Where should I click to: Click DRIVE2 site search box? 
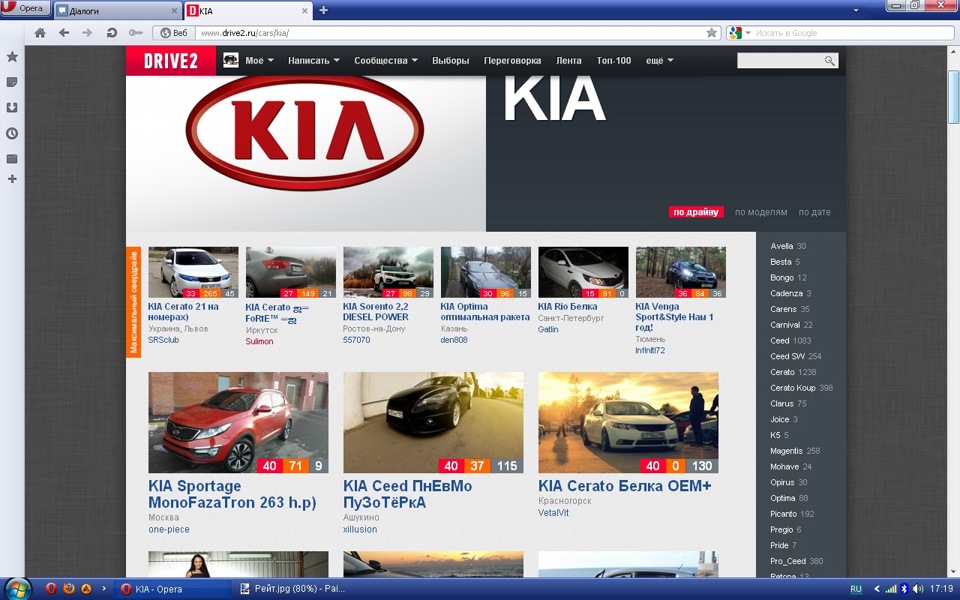point(779,61)
